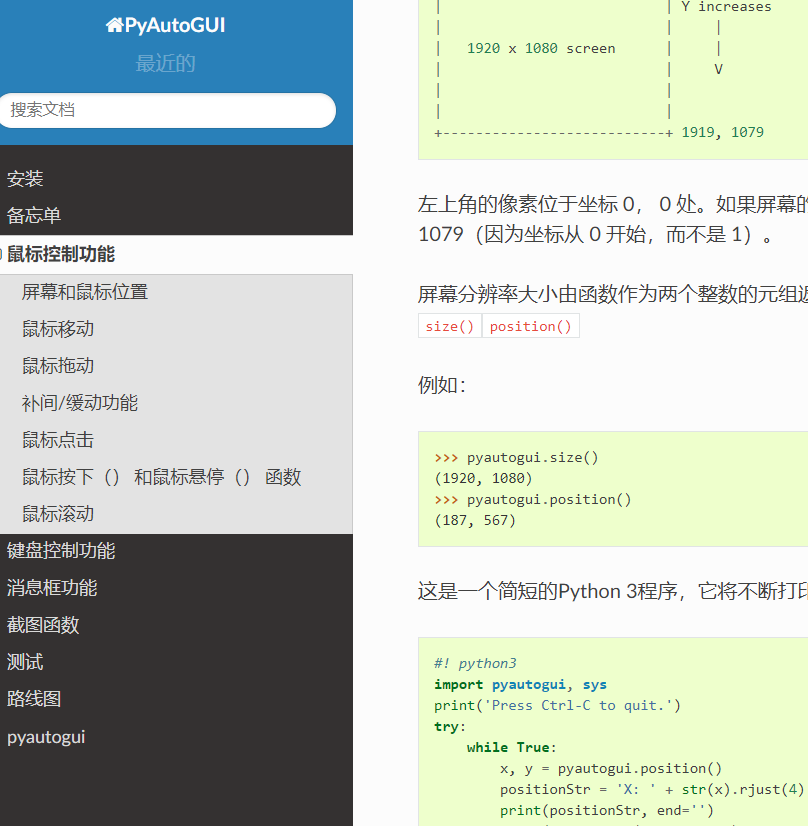Go to 鼠标点击 subsection
This screenshot has width=808, height=826.
coord(58,440)
